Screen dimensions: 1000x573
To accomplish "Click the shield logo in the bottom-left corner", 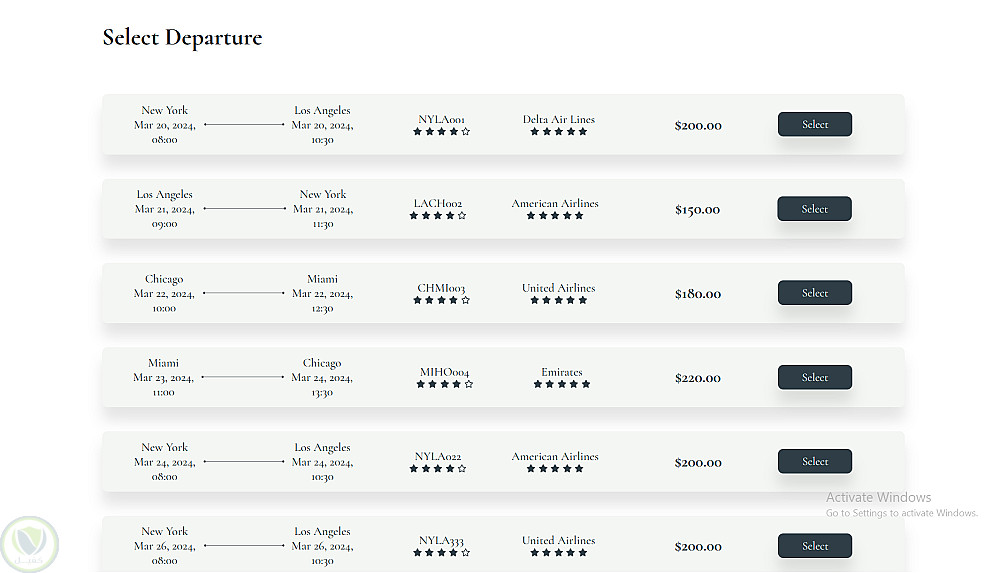I will point(29,543).
